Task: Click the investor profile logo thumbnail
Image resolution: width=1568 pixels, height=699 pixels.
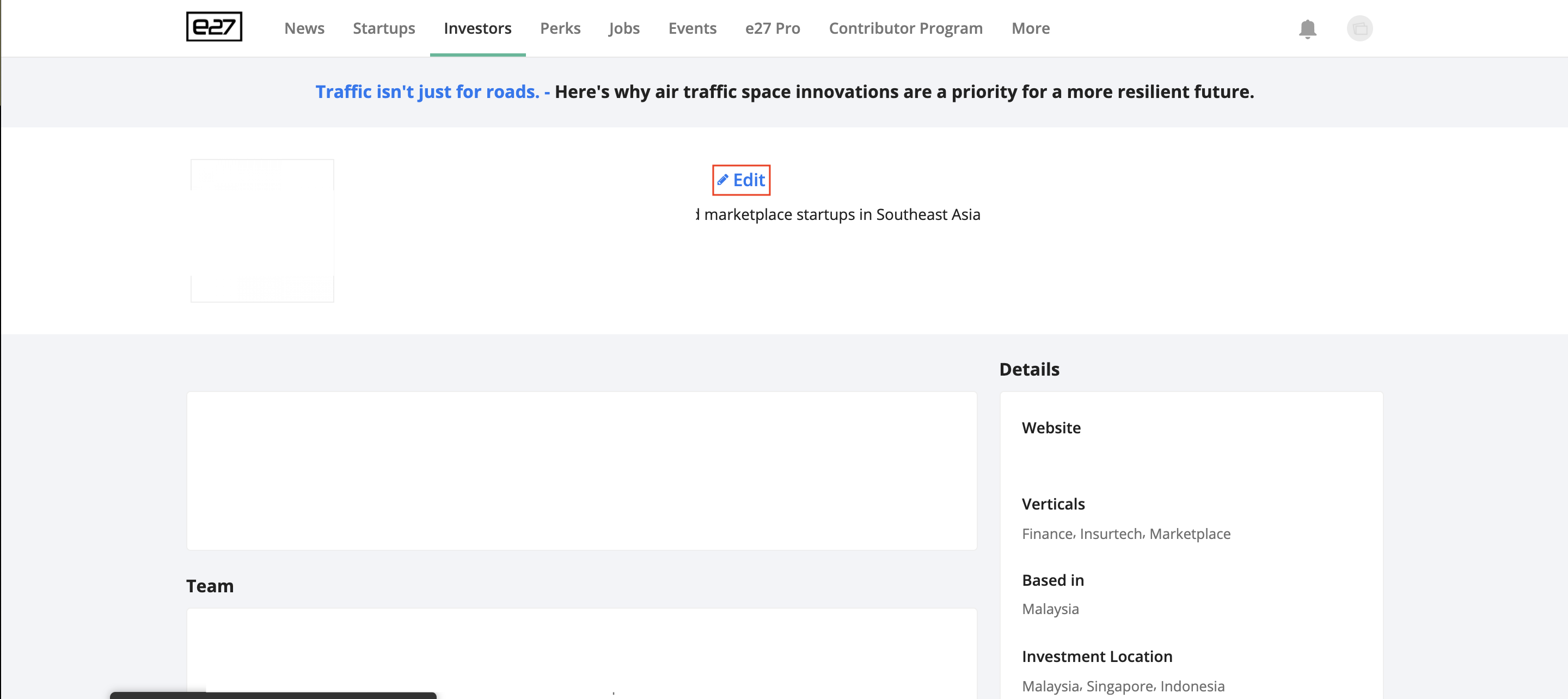Action: click(262, 231)
